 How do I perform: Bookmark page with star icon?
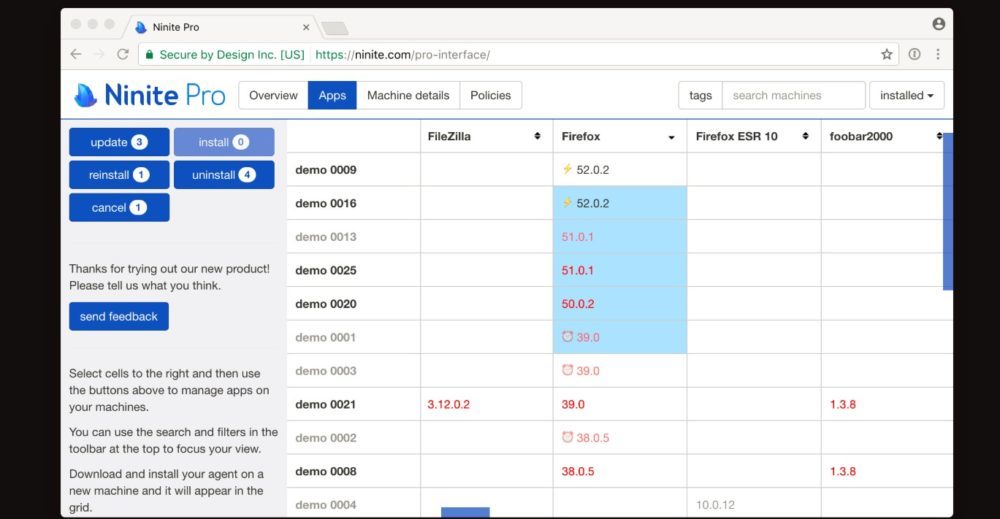pyautogui.click(x=886, y=54)
